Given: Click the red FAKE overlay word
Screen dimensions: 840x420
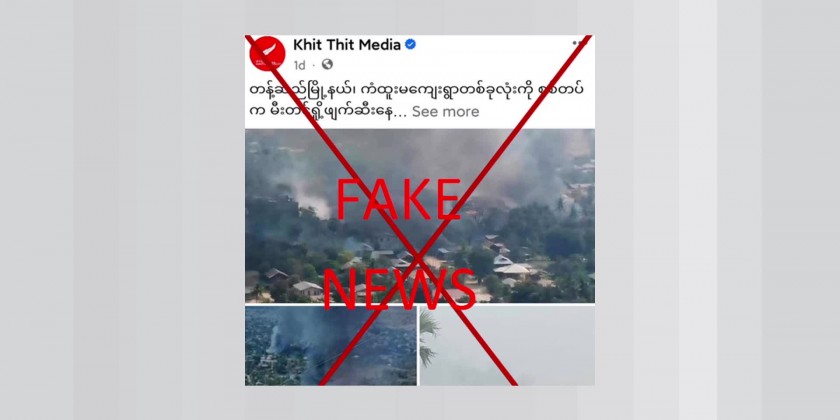Looking at the screenshot, I should point(398,200).
